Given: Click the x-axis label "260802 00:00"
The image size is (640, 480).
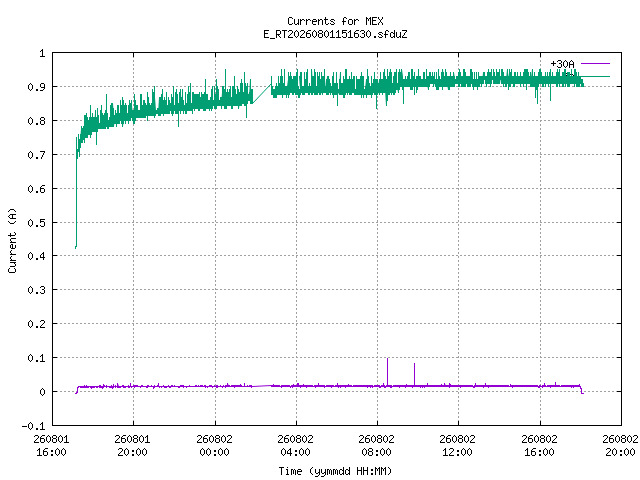Looking at the screenshot, I should coord(214,446).
